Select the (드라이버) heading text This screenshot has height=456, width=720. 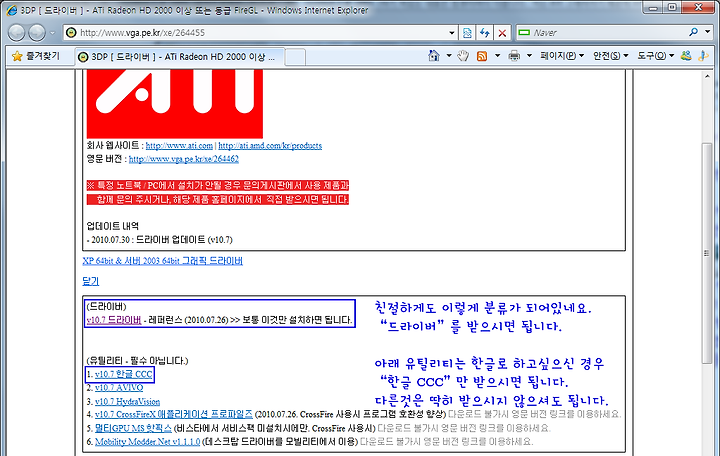pos(106,307)
